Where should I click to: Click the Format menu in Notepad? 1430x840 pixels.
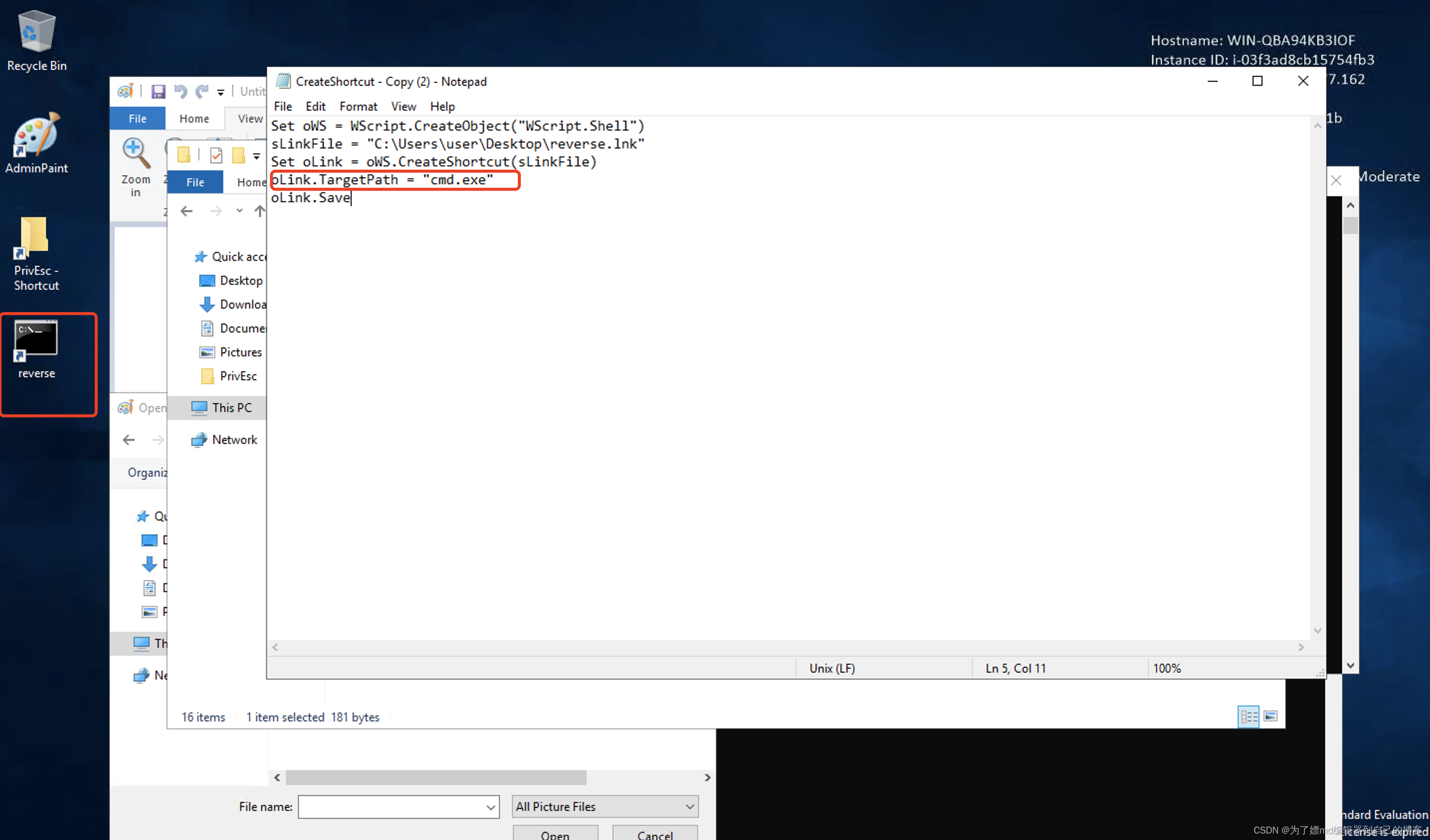[356, 106]
